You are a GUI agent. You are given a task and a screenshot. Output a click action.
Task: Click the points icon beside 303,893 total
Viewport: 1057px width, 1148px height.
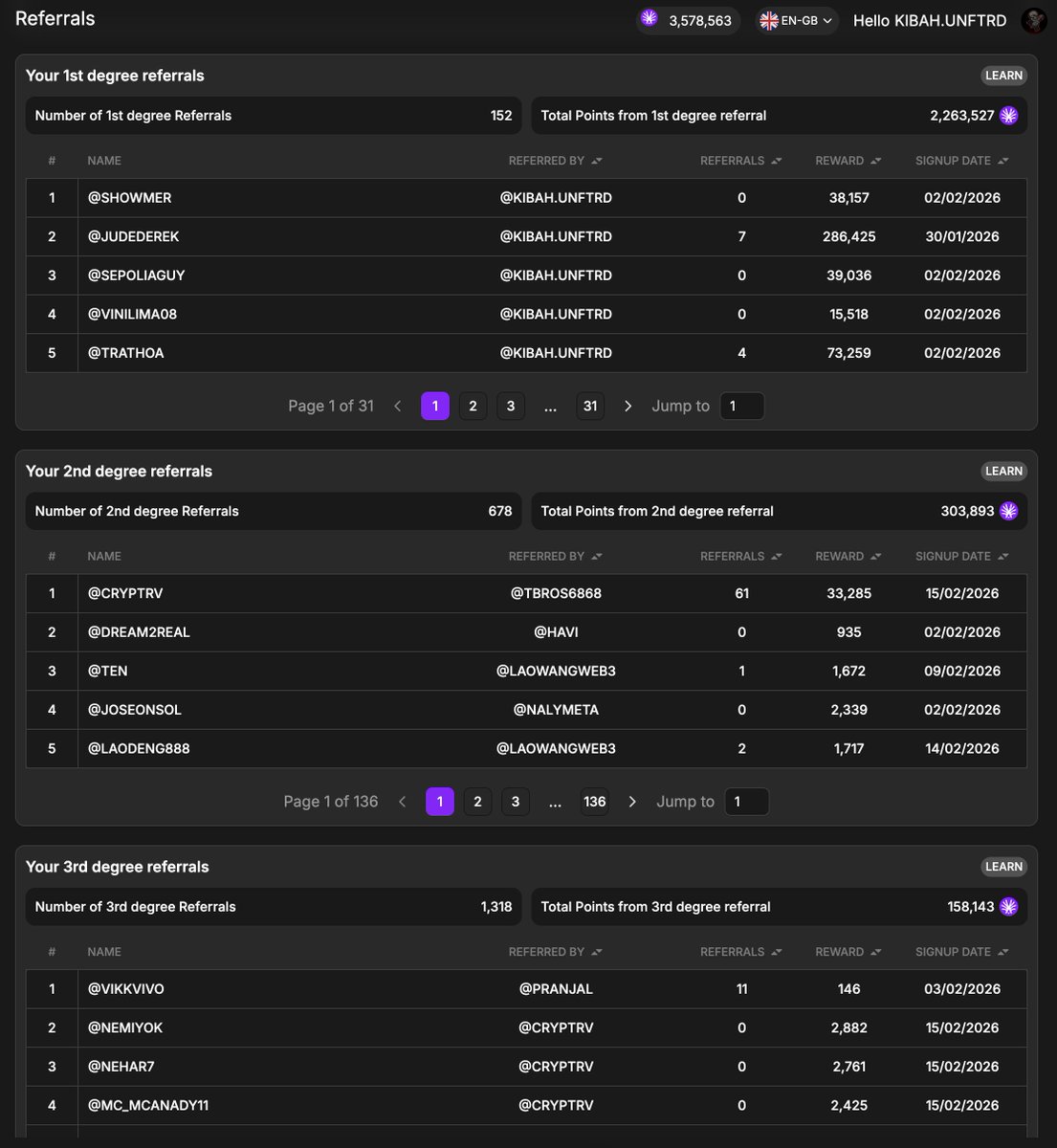[1008, 511]
